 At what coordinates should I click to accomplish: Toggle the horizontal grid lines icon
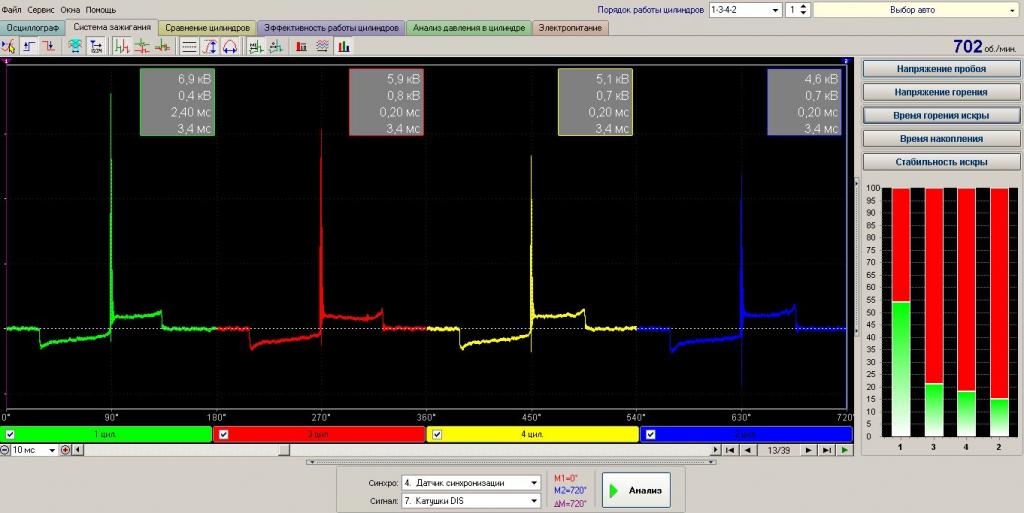coord(189,46)
